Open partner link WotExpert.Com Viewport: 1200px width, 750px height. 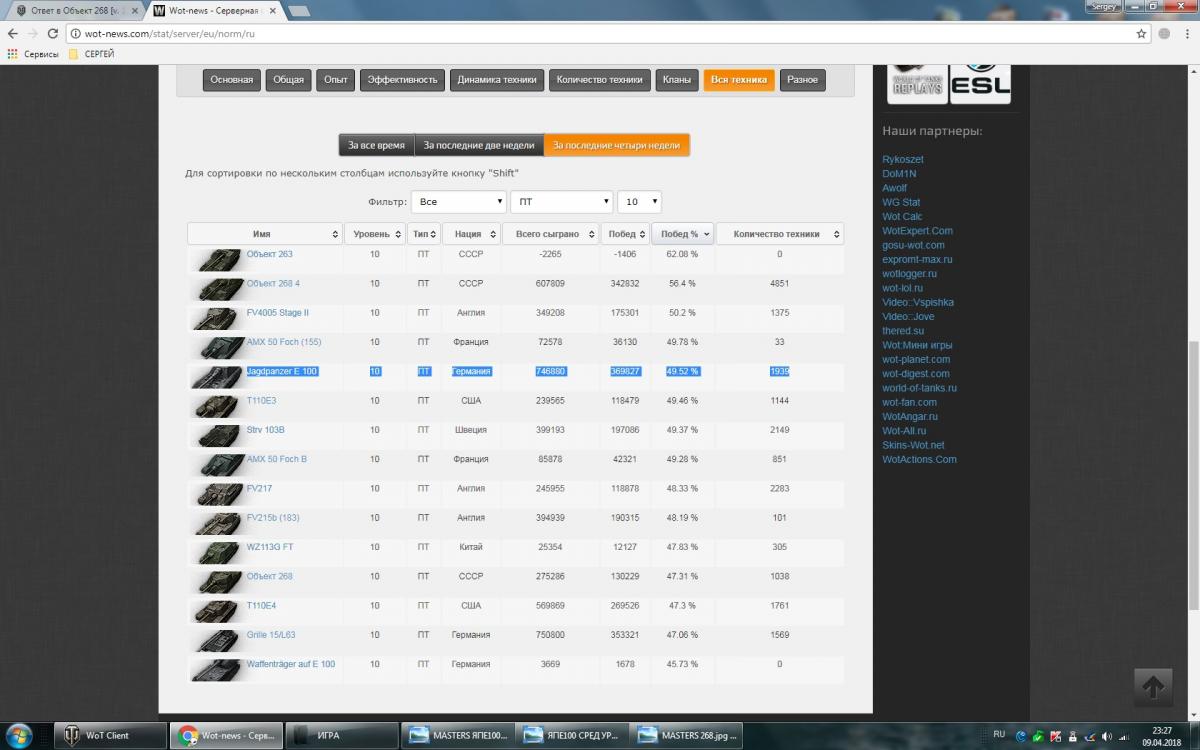coord(918,231)
